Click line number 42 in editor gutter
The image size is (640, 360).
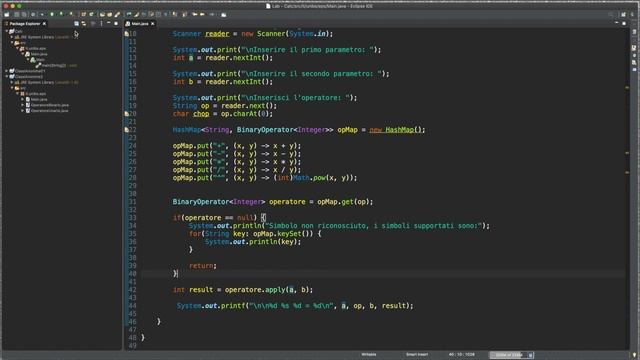[133, 290]
